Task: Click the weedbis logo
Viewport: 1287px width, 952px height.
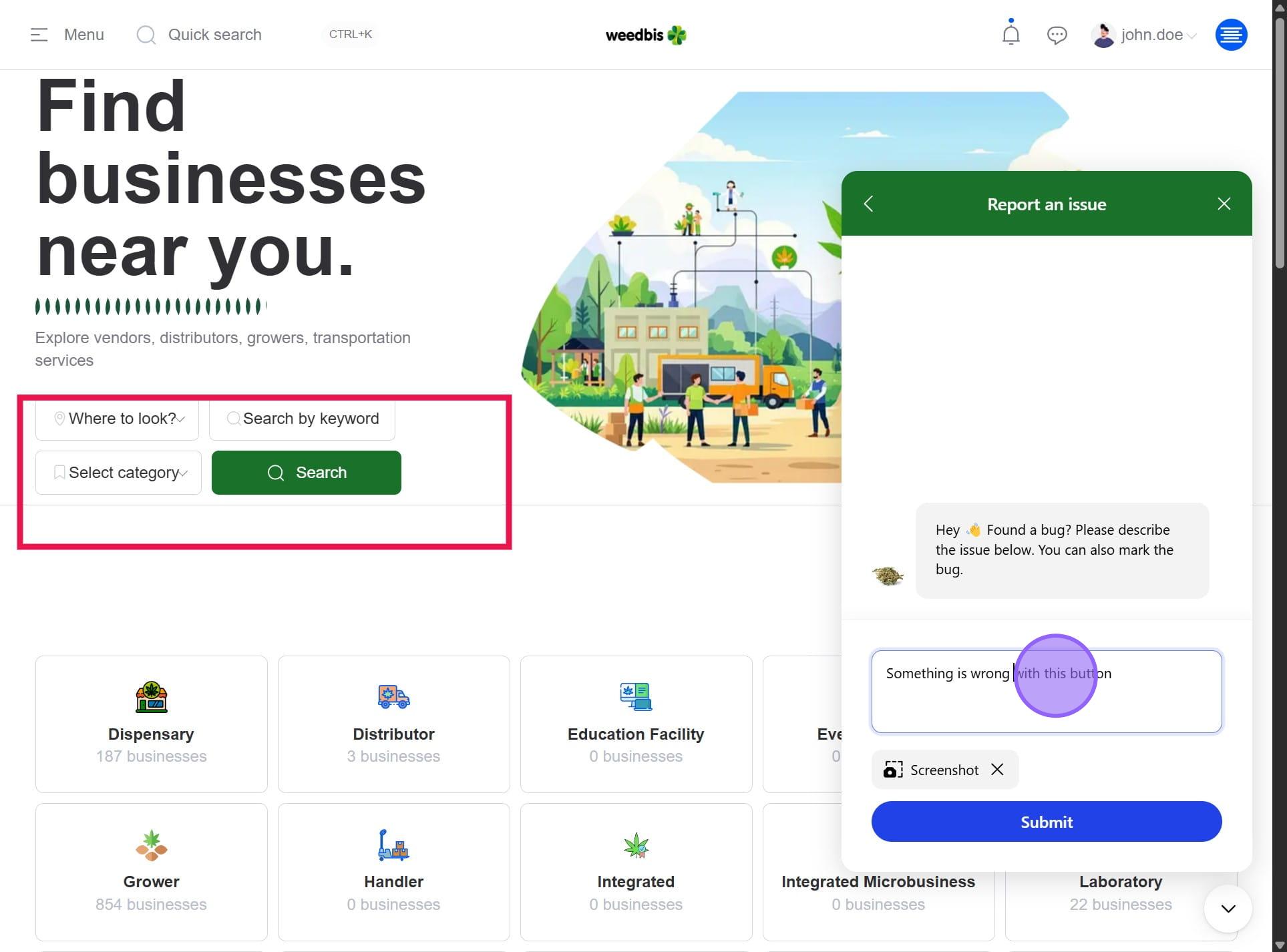Action: point(645,35)
